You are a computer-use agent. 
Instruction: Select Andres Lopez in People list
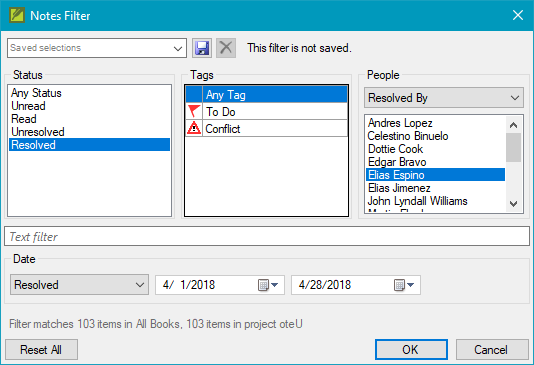435,123
